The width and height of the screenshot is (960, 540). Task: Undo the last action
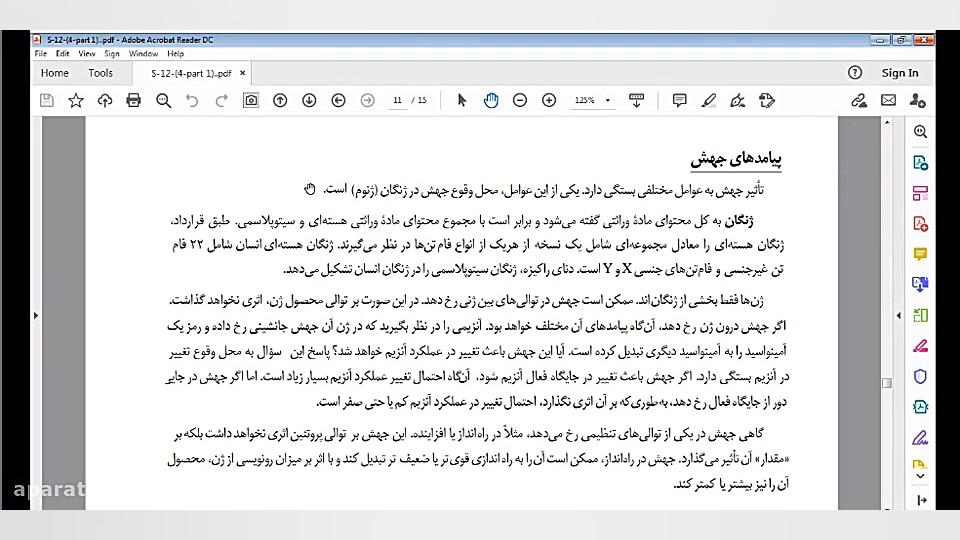pyautogui.click(x=192, y=100)
